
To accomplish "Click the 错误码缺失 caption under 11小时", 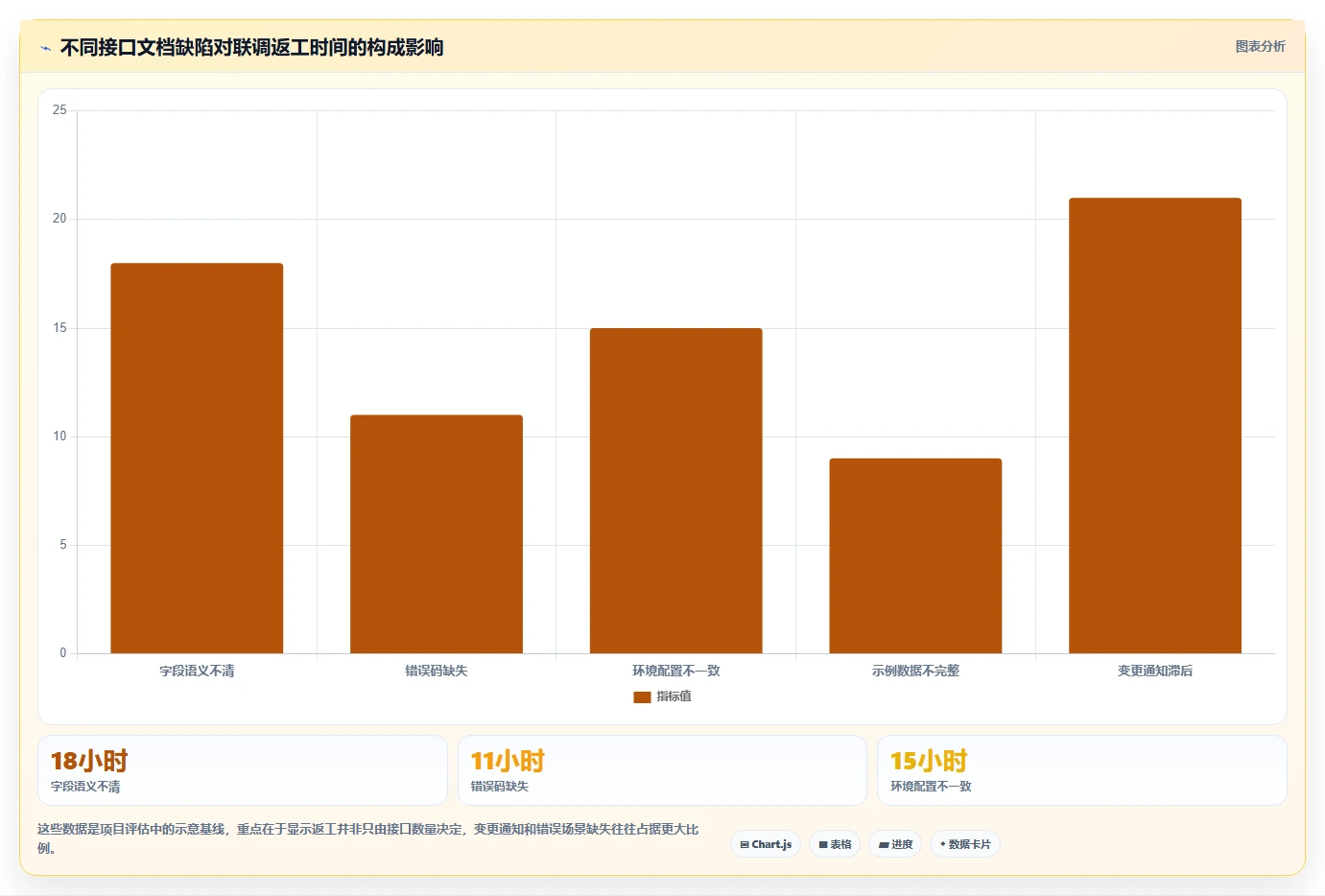I will [x=499, y=787].
